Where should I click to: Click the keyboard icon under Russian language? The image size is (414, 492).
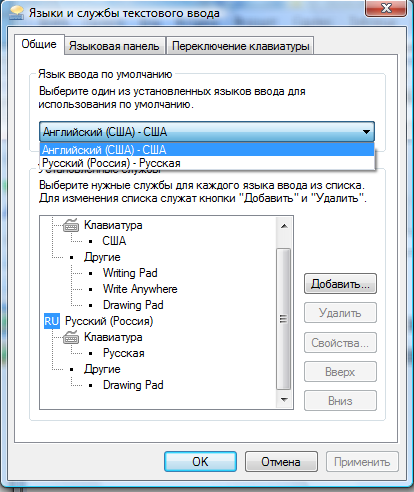tap(71, 337)
